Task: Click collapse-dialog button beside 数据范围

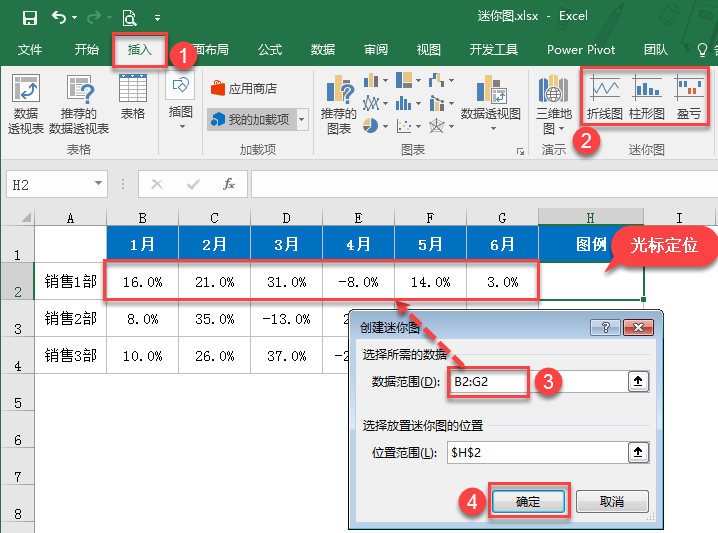Action: (x=638, y=381)
